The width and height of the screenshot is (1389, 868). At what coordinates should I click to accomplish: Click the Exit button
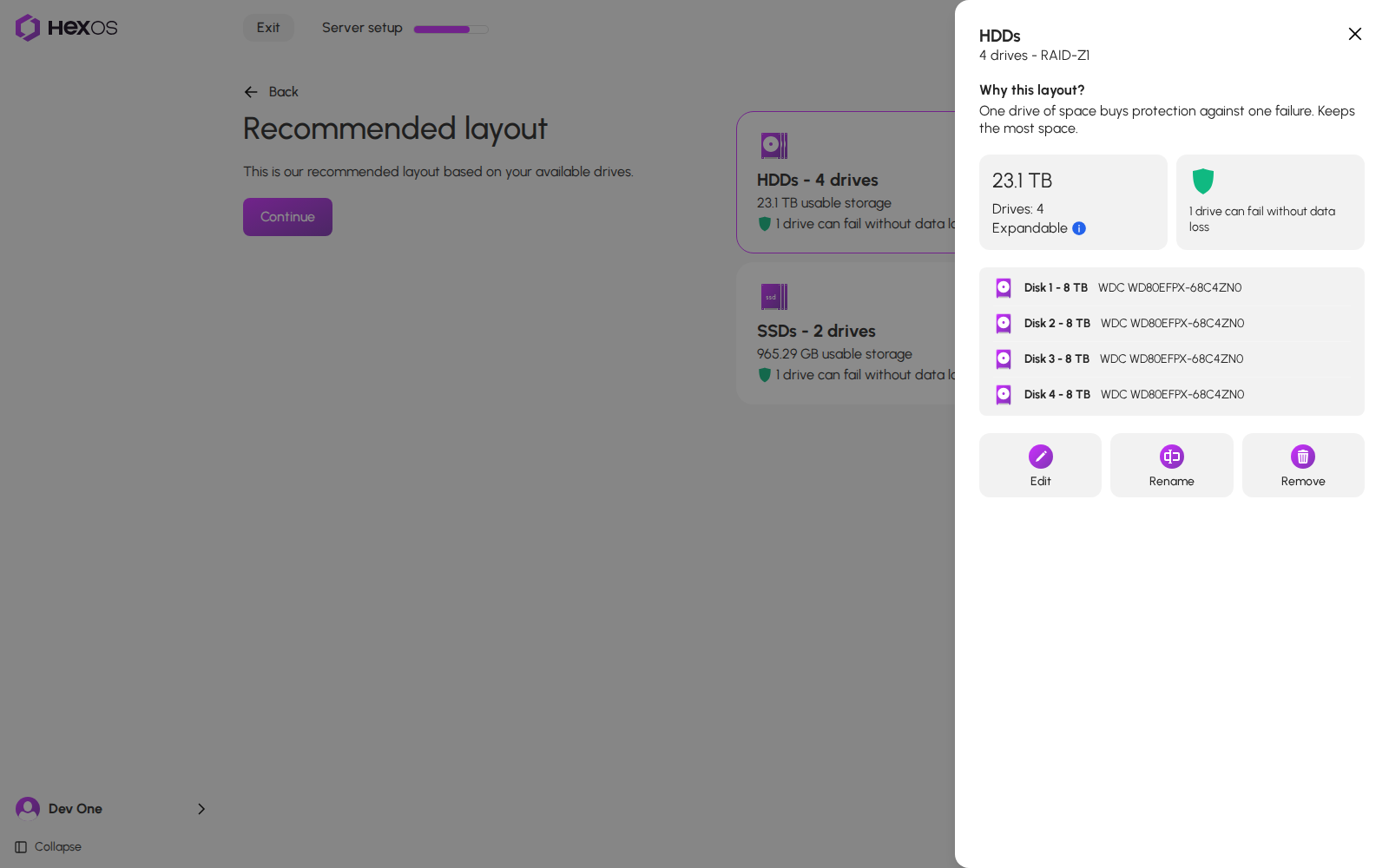pos(268,28)
